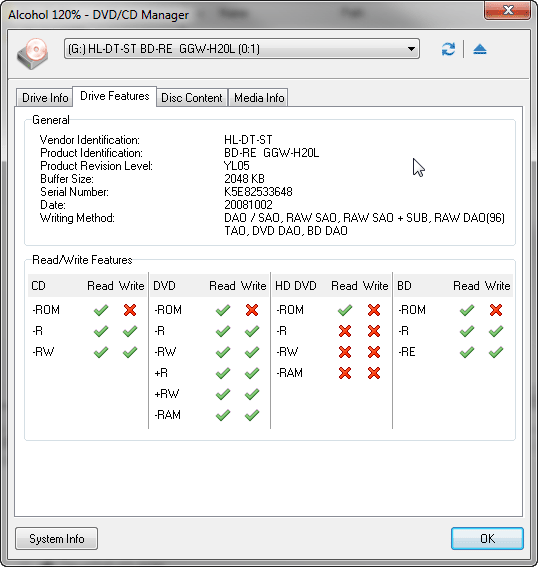Click the HD DVD -RAM row label

[x=290, y=373]
